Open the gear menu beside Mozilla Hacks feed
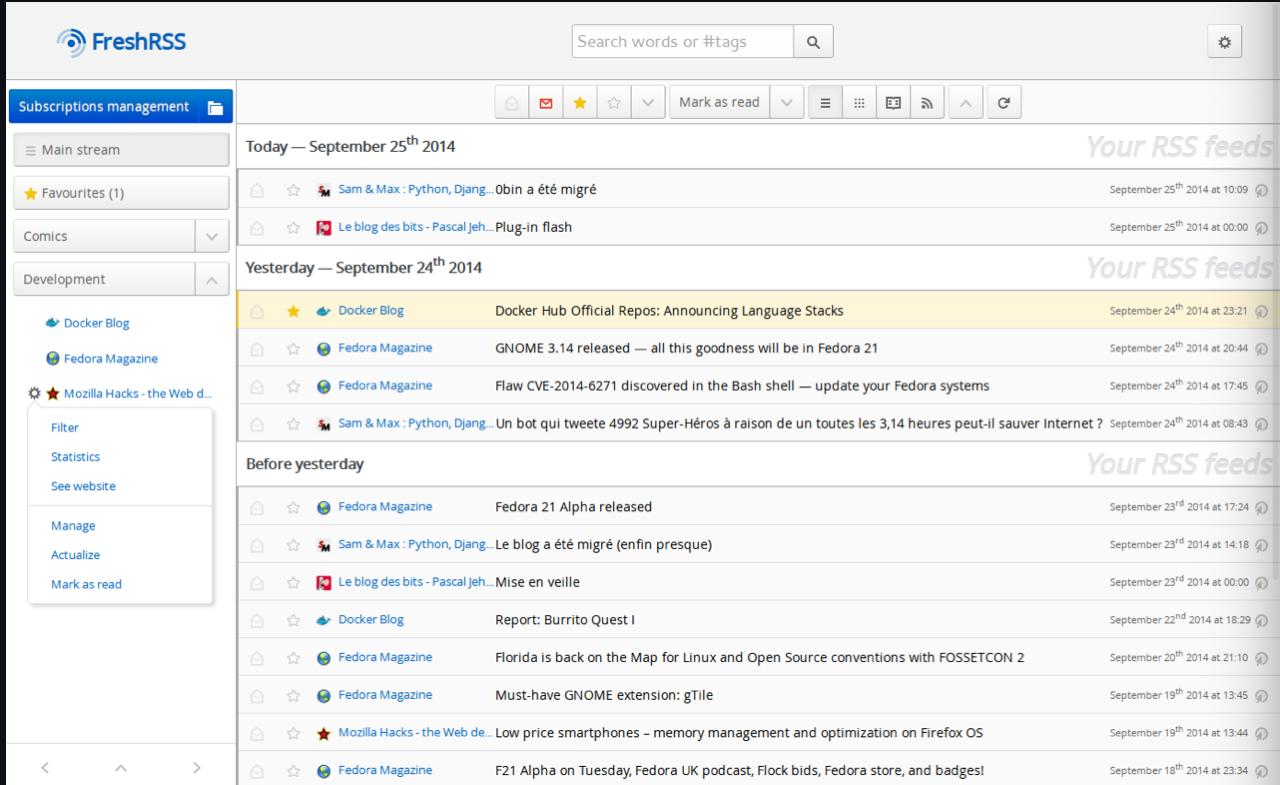This screenshot has height=785, width=1280. click(x=36, y=393)
